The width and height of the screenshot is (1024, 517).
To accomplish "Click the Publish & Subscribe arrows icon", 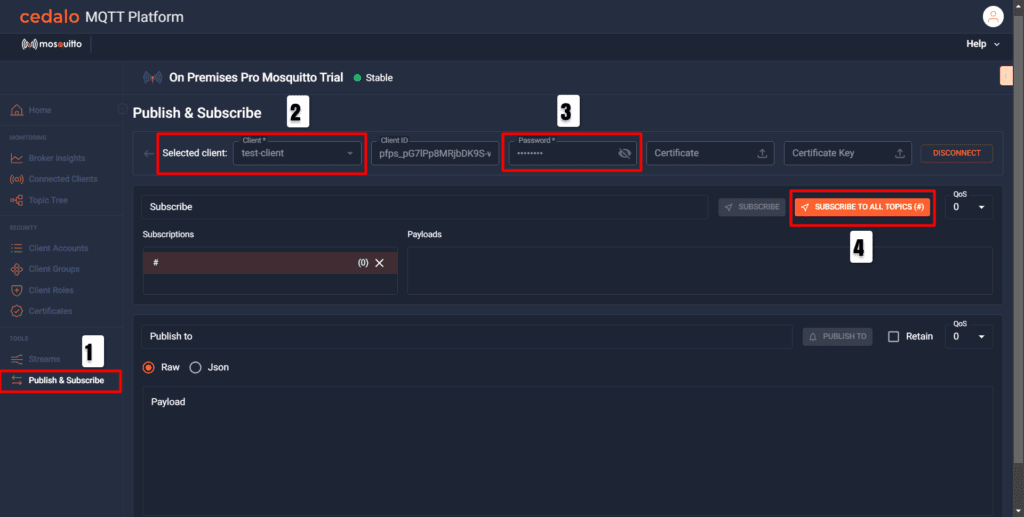I will tap(17, 380).
